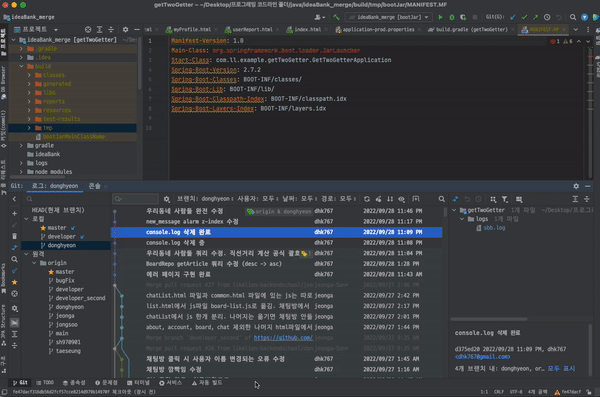Refresh the Git log
The width and height of the screenshot is (600, 397).
coord(367,199)
